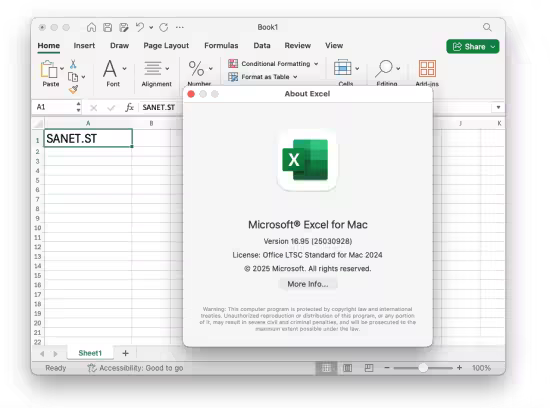
Task: Open the Undo history dropdown arrow
Action: tap(151, 27)
